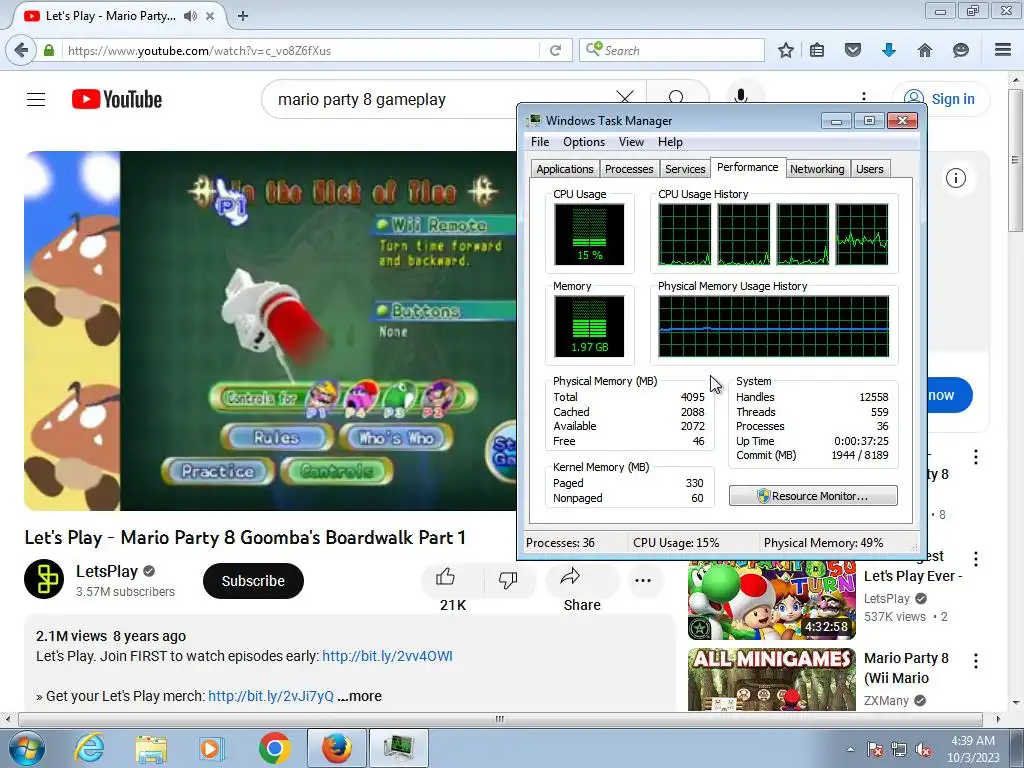The image size is (1024, 768).
Task: Click the video info circle icon
Action: tap(955, 178)
